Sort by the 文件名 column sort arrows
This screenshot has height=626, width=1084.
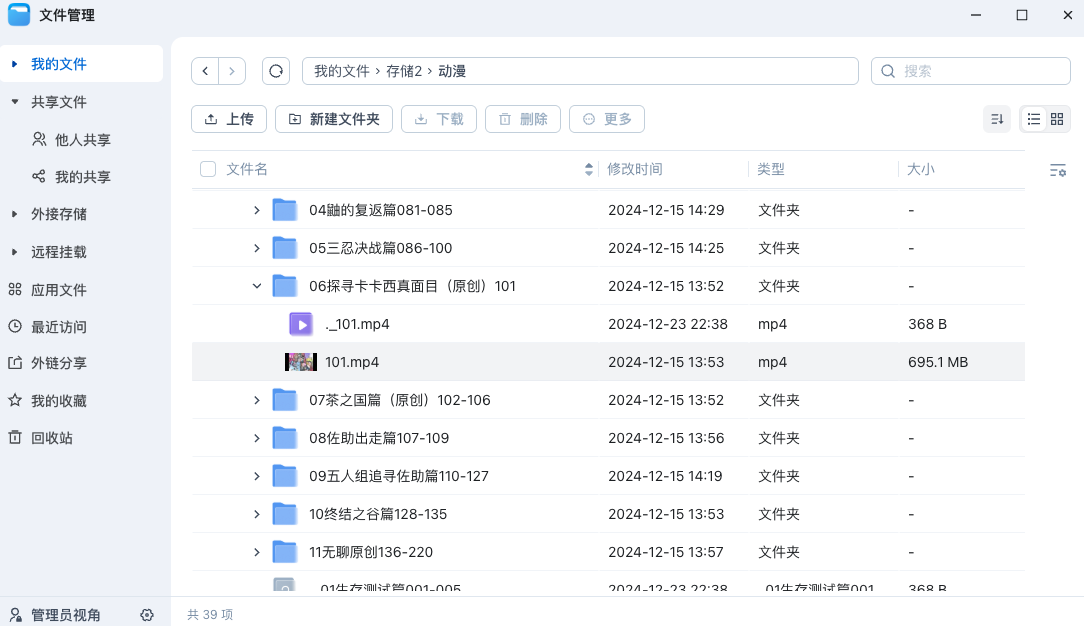point(589,170)
